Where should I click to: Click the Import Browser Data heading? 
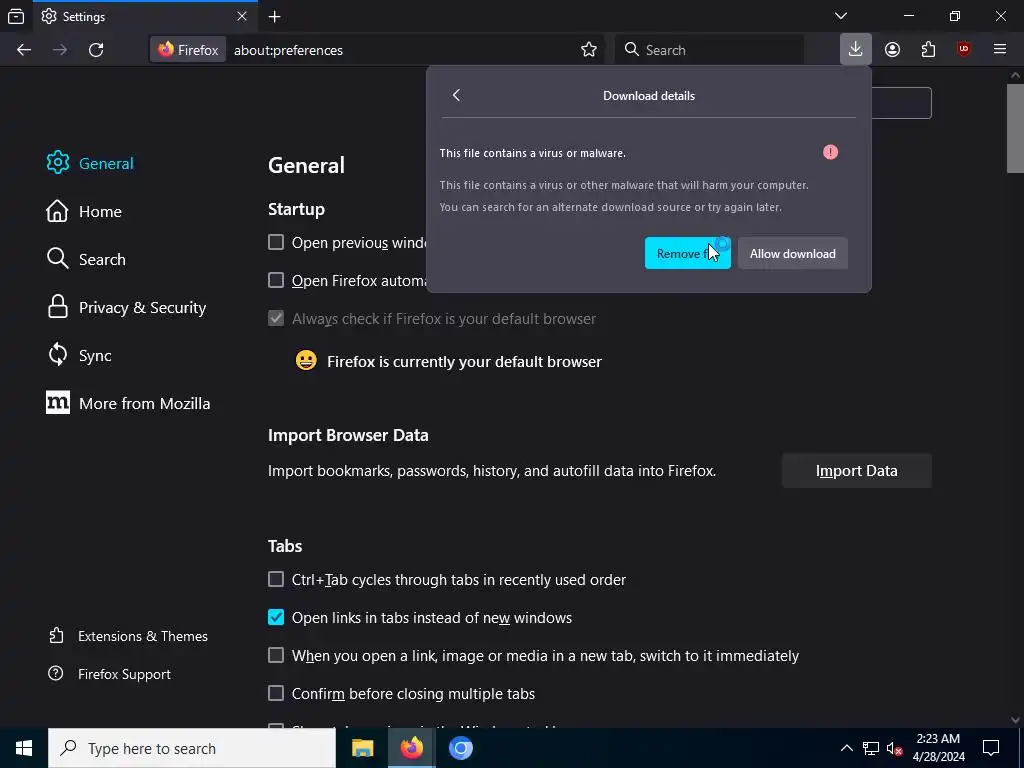click(348, 436)
